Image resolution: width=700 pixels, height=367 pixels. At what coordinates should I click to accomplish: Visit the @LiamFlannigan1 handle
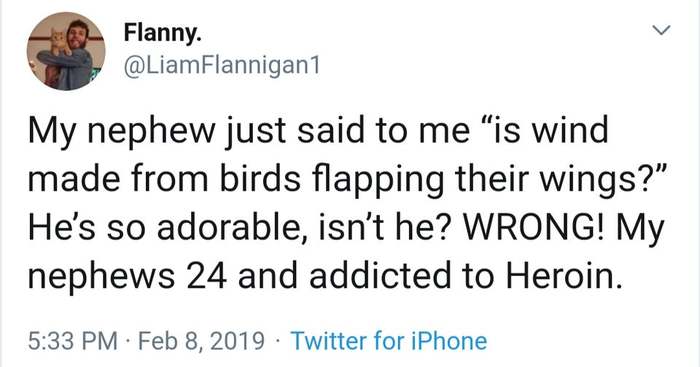point(222,67)
